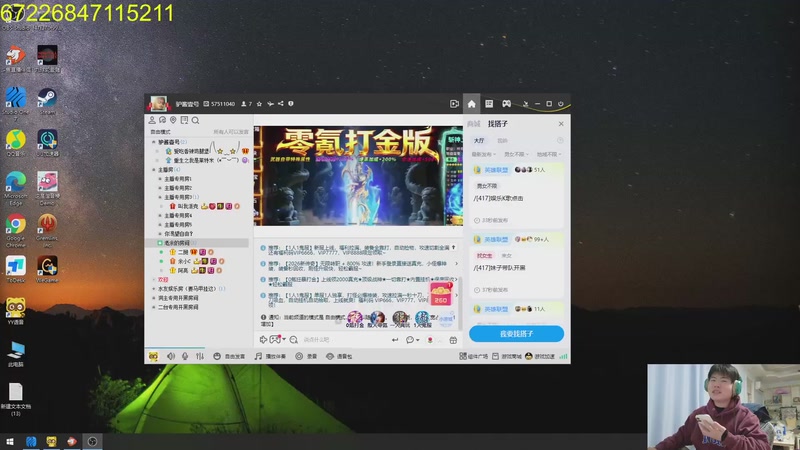
Task: Select user 二腿 in channel list
Action: 183,252
